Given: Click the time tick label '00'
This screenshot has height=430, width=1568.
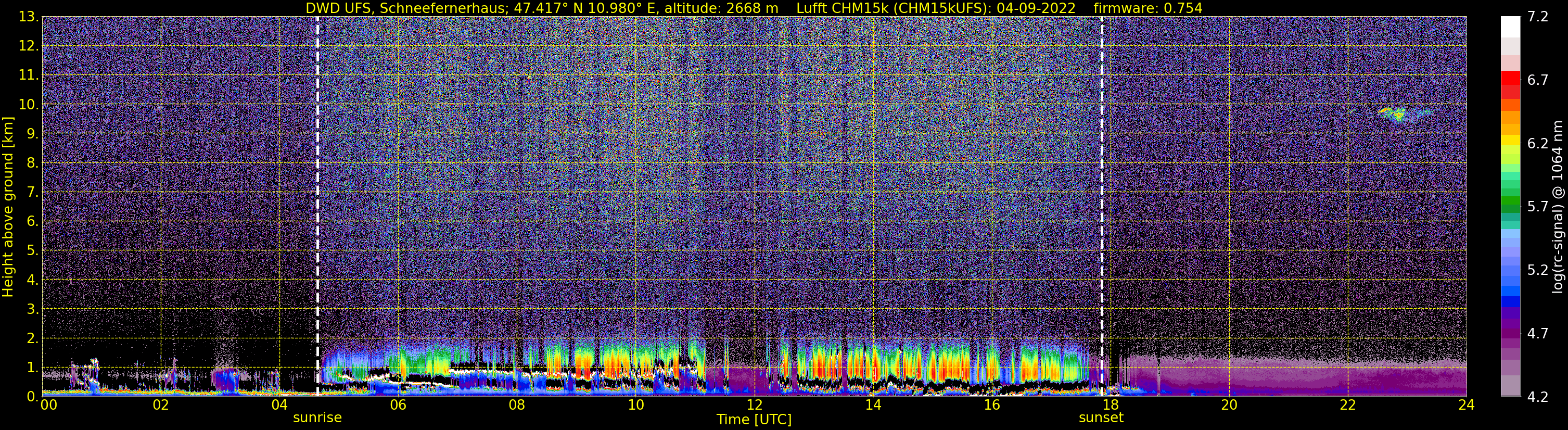Looking at the screenshot, I should point(49,405).
